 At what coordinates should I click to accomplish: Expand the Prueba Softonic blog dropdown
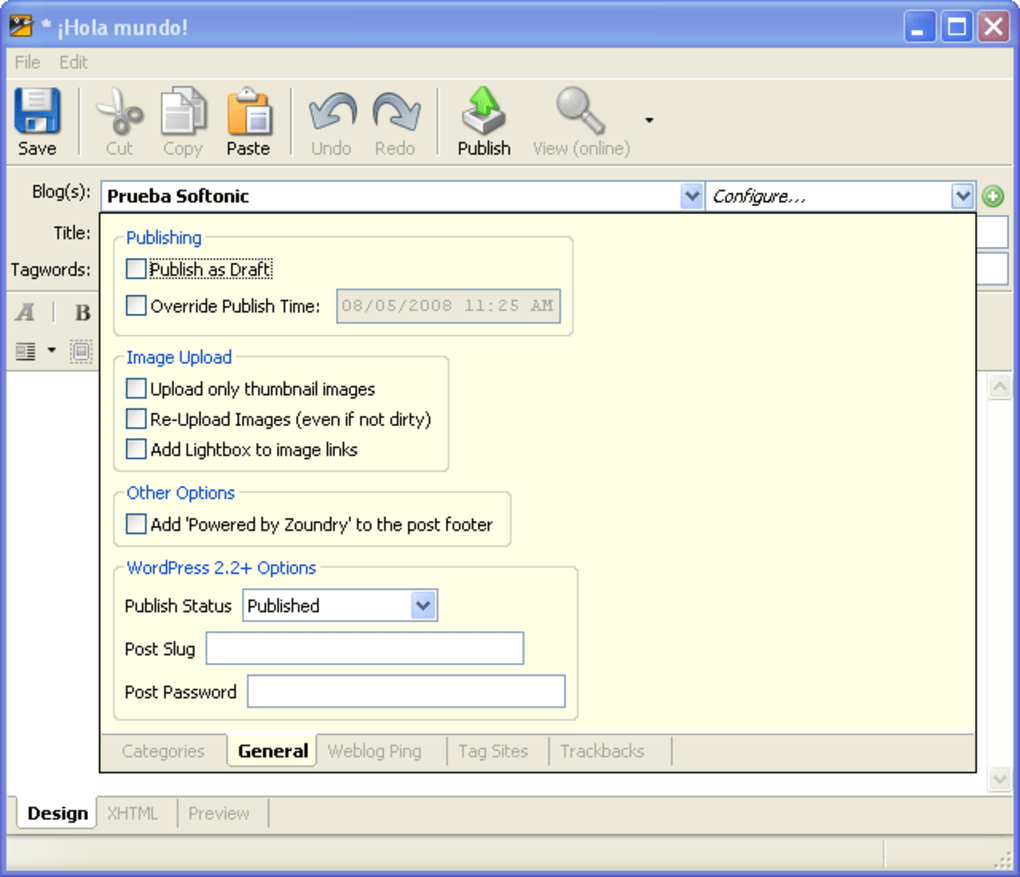point(692,196)
